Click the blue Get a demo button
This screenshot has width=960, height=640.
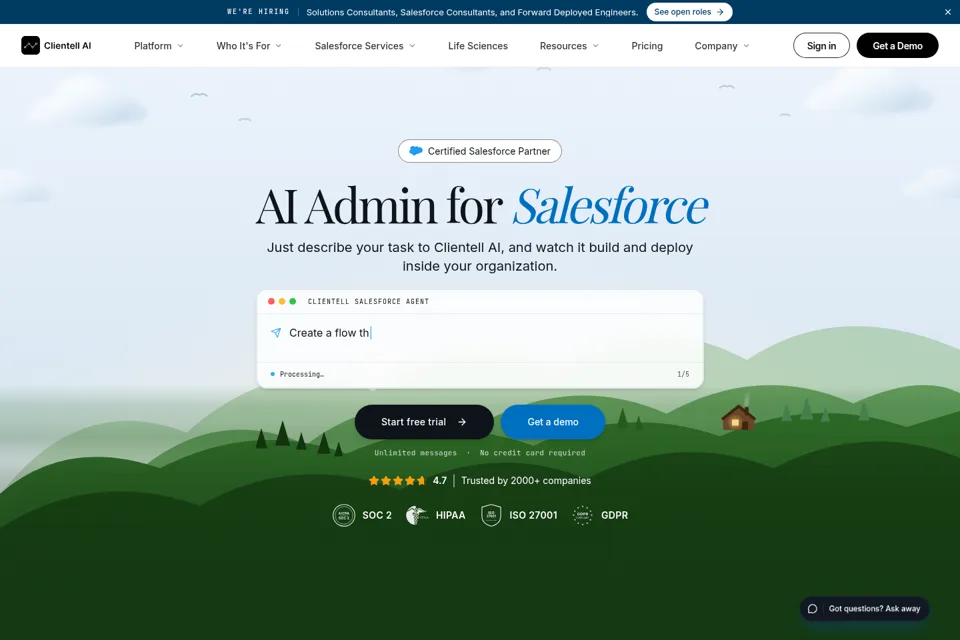(553, 422)
